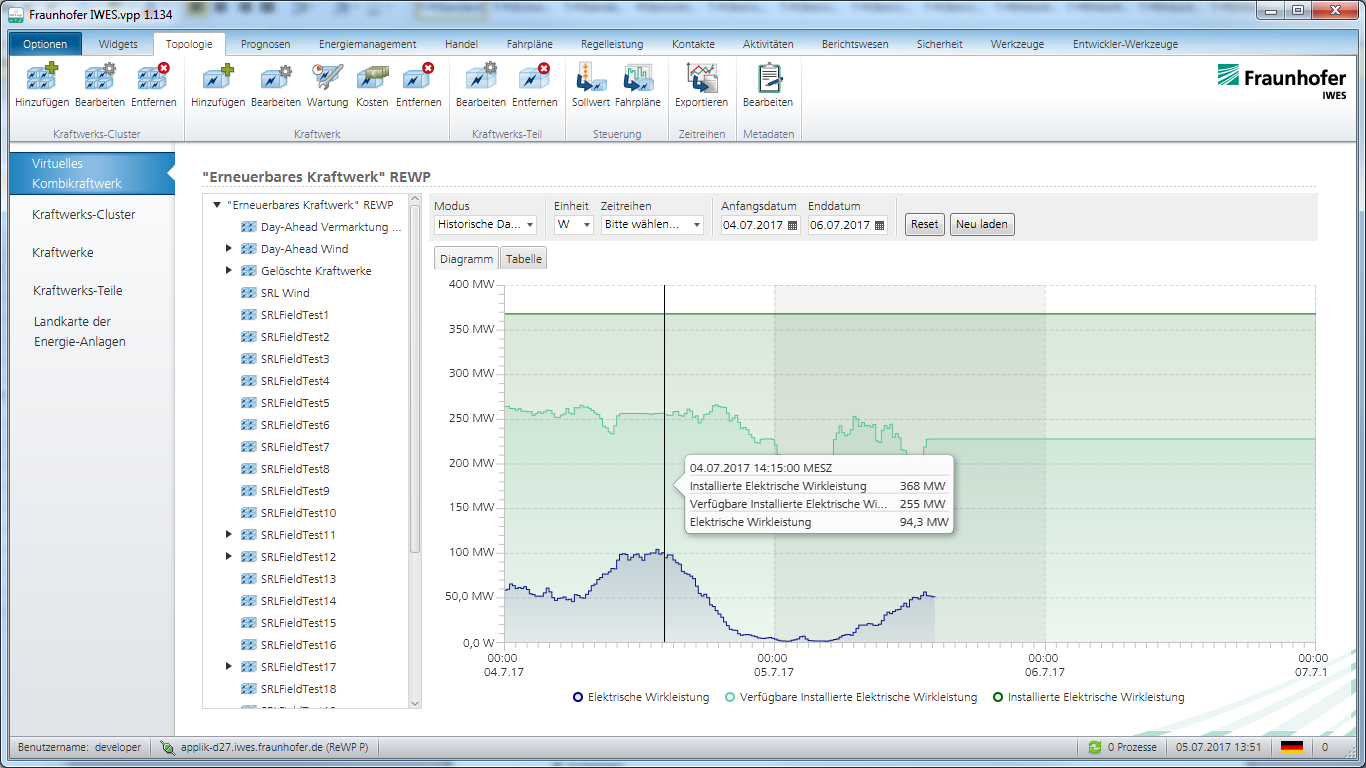Open the Modus dropdown
The width and height of the screenshot is (1366, 768).
coord(486,225)
